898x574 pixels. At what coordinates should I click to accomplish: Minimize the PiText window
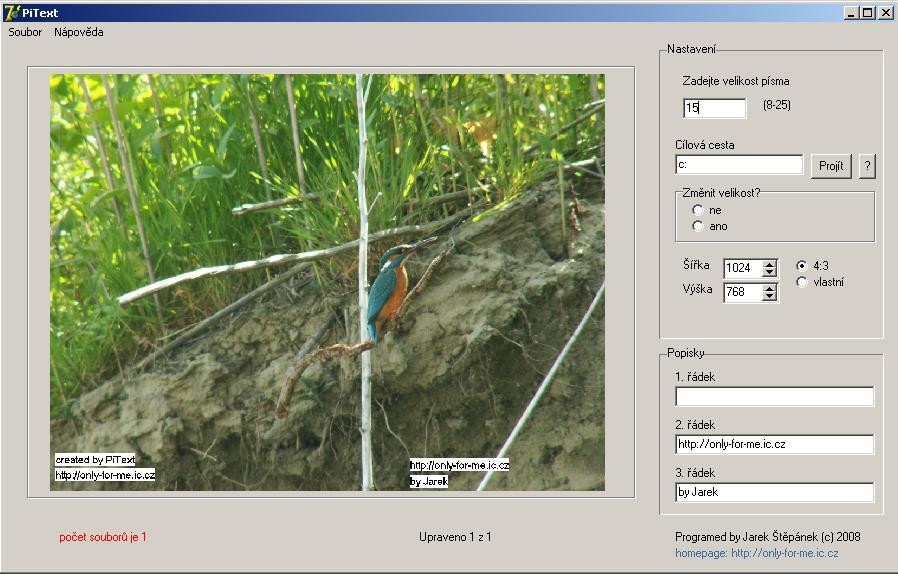tap(851, 13)
